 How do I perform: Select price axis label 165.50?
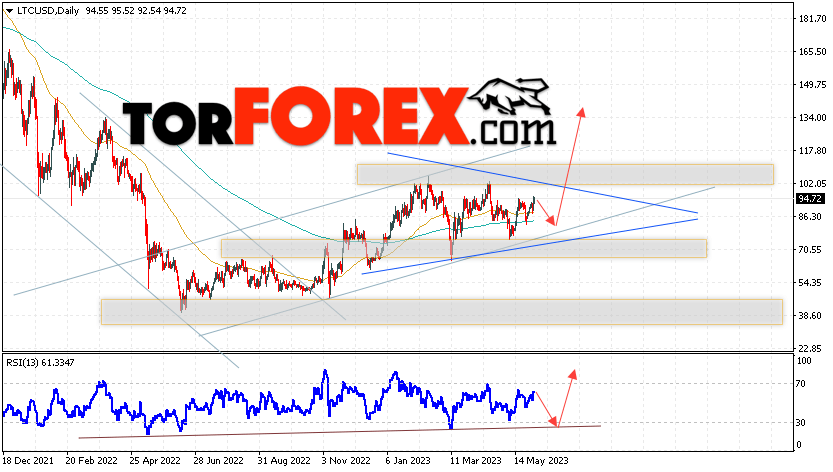[812, 52]
